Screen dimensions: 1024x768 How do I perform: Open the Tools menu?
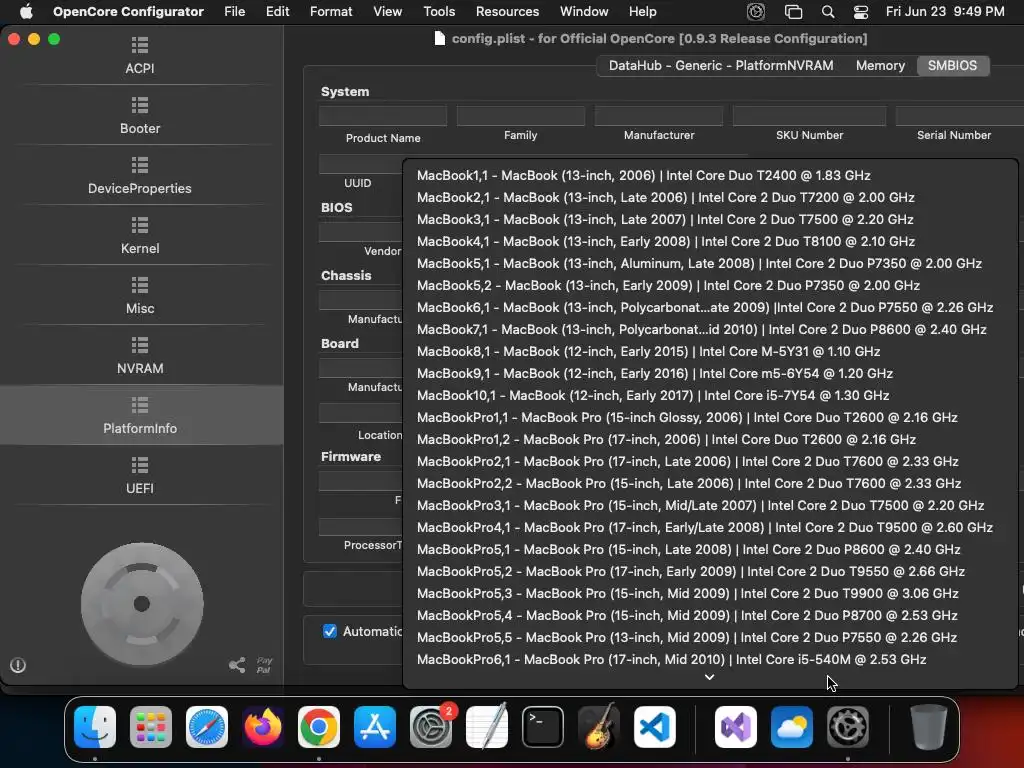439,12
